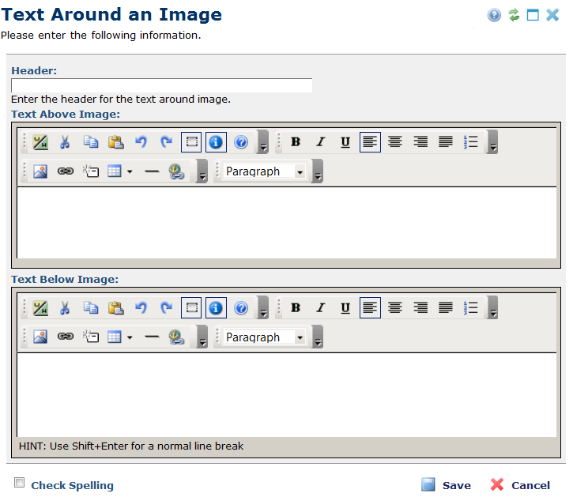Expand table dropdown arrow in Text Above Image toolbar
This screenshot has height=497, width=573.
[x=130, y=171]
